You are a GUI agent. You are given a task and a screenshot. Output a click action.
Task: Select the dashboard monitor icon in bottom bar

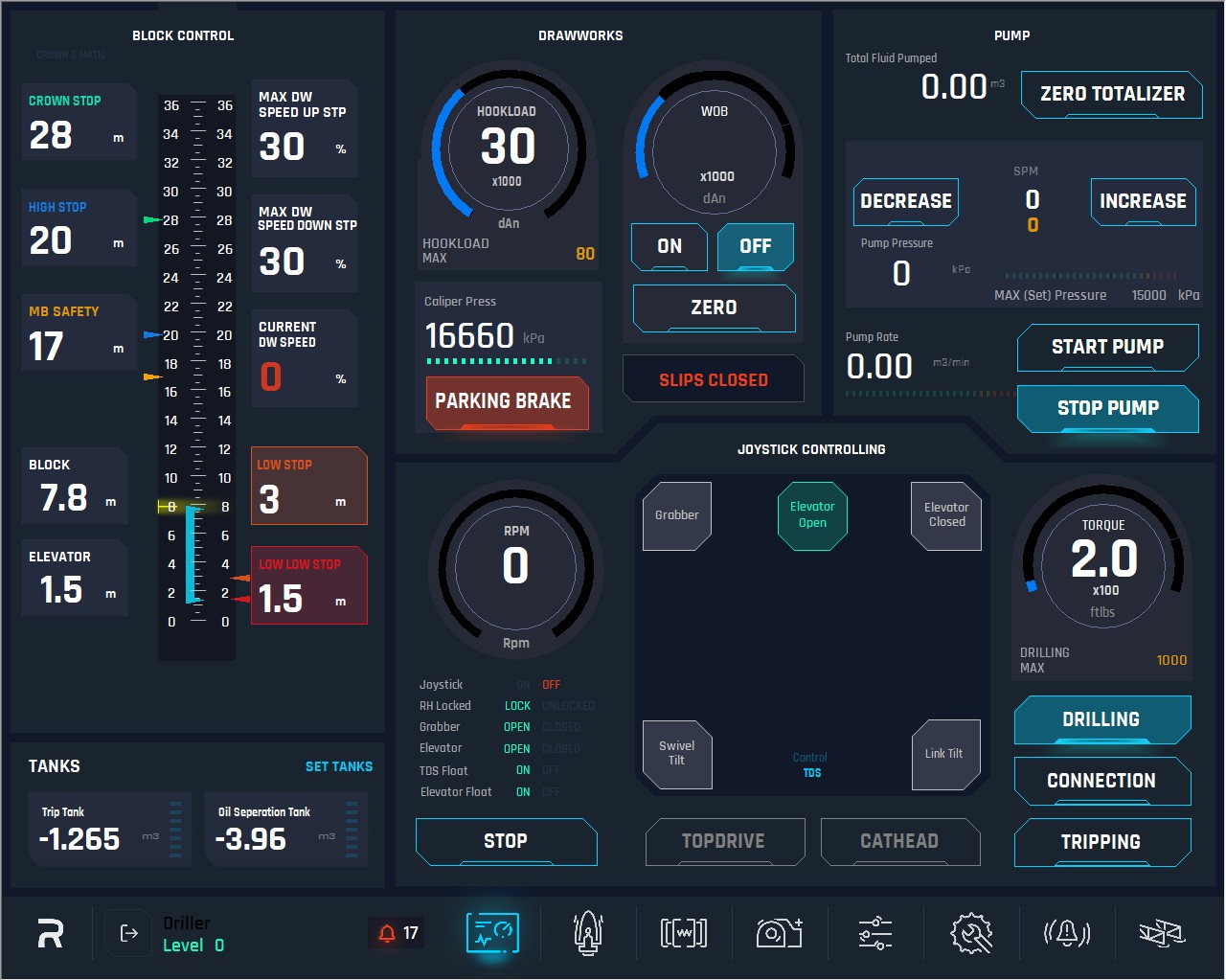[x=492, y=932]
